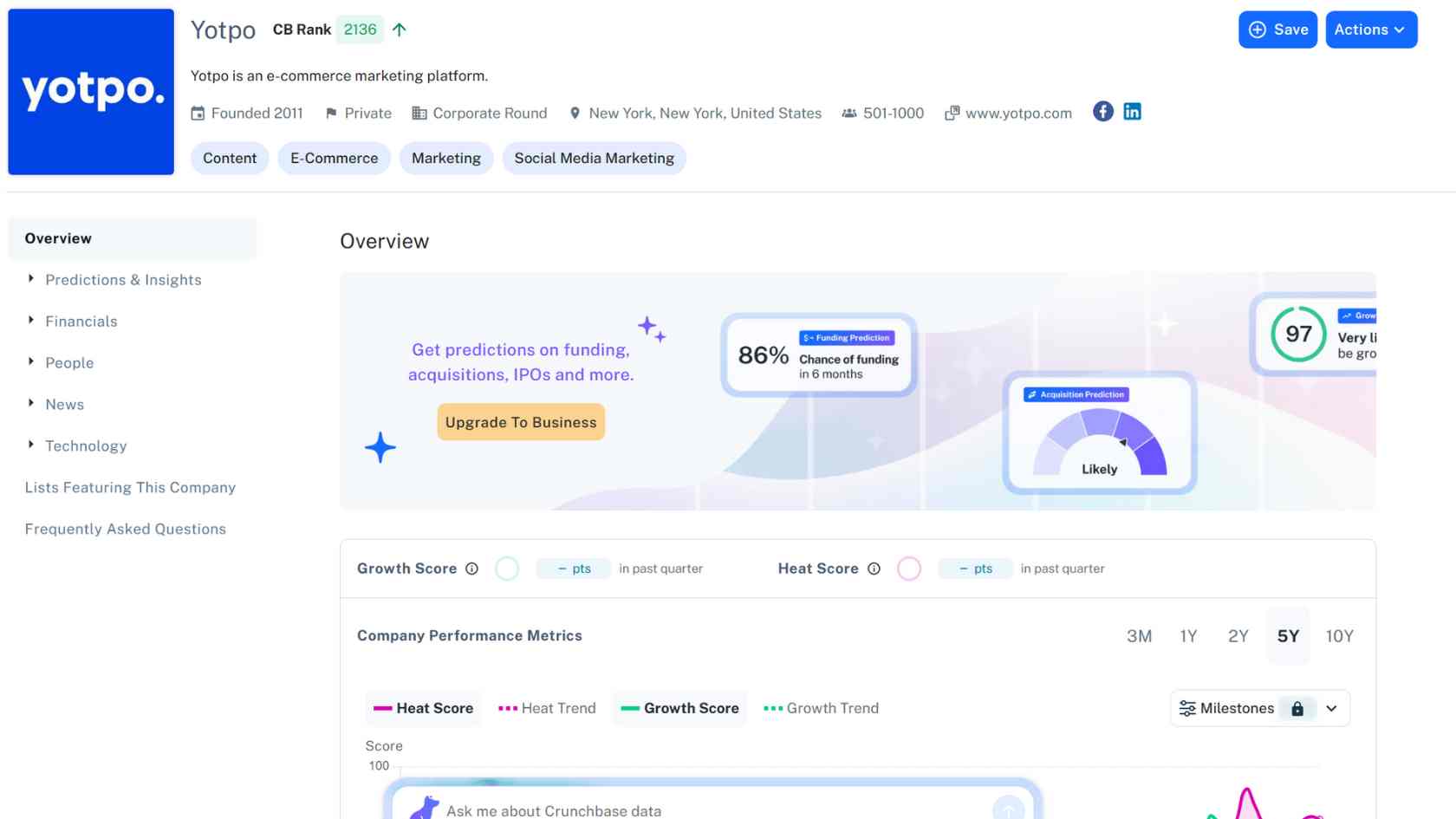The height and width of the screenshot is (819, 1456).
Task: Toggle Heat Trend dotted line legend
Action: pos(547,708)
